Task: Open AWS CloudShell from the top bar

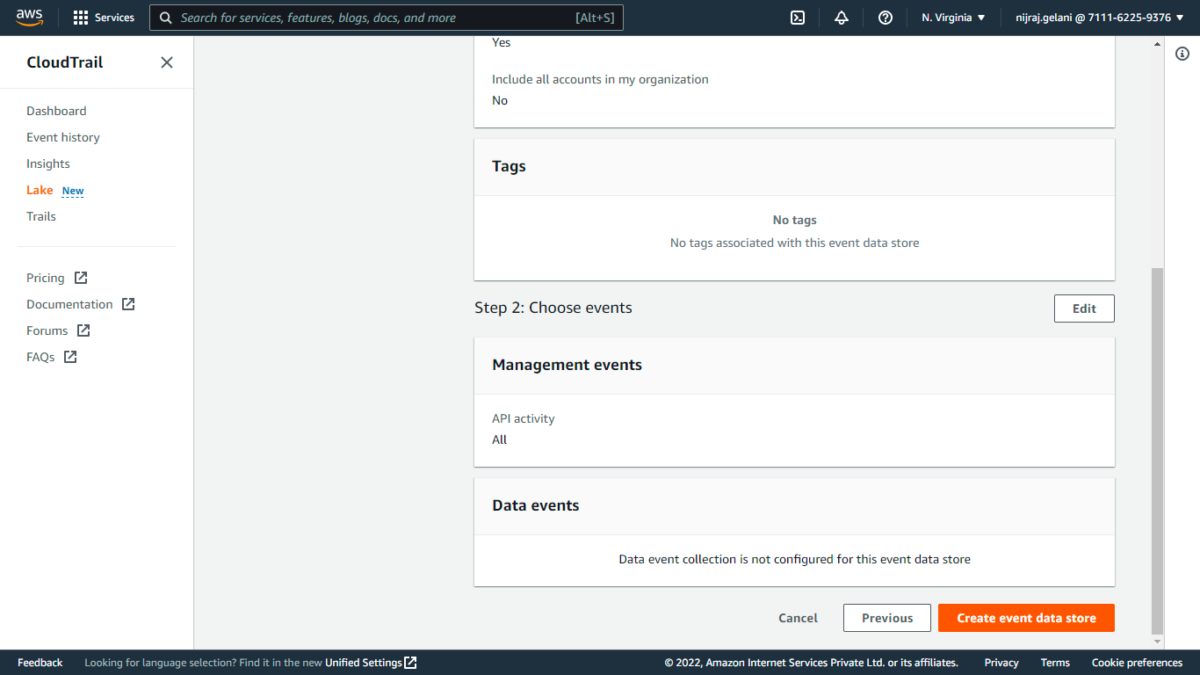Action: 797,17
